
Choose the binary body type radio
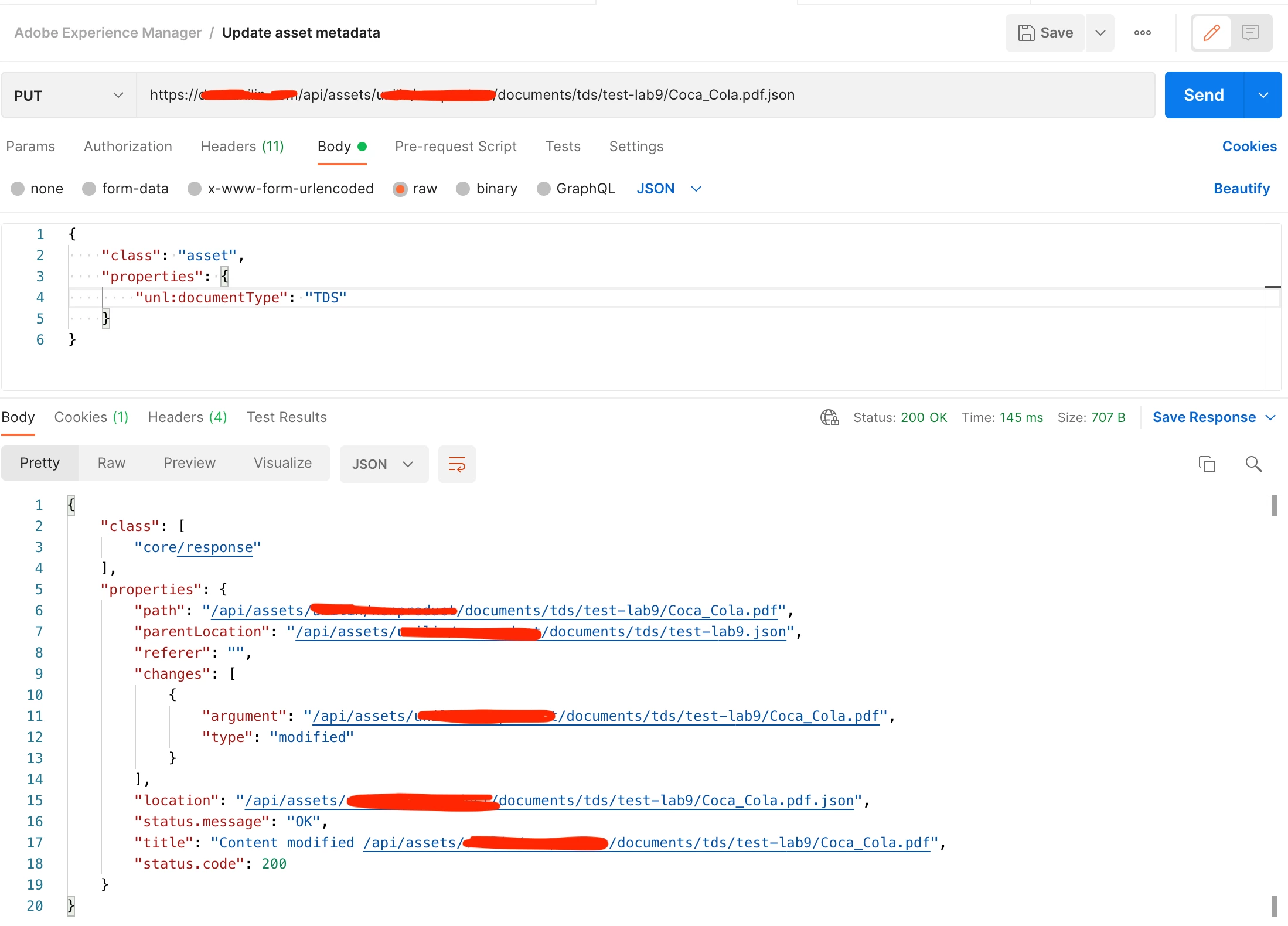(463, 189)
